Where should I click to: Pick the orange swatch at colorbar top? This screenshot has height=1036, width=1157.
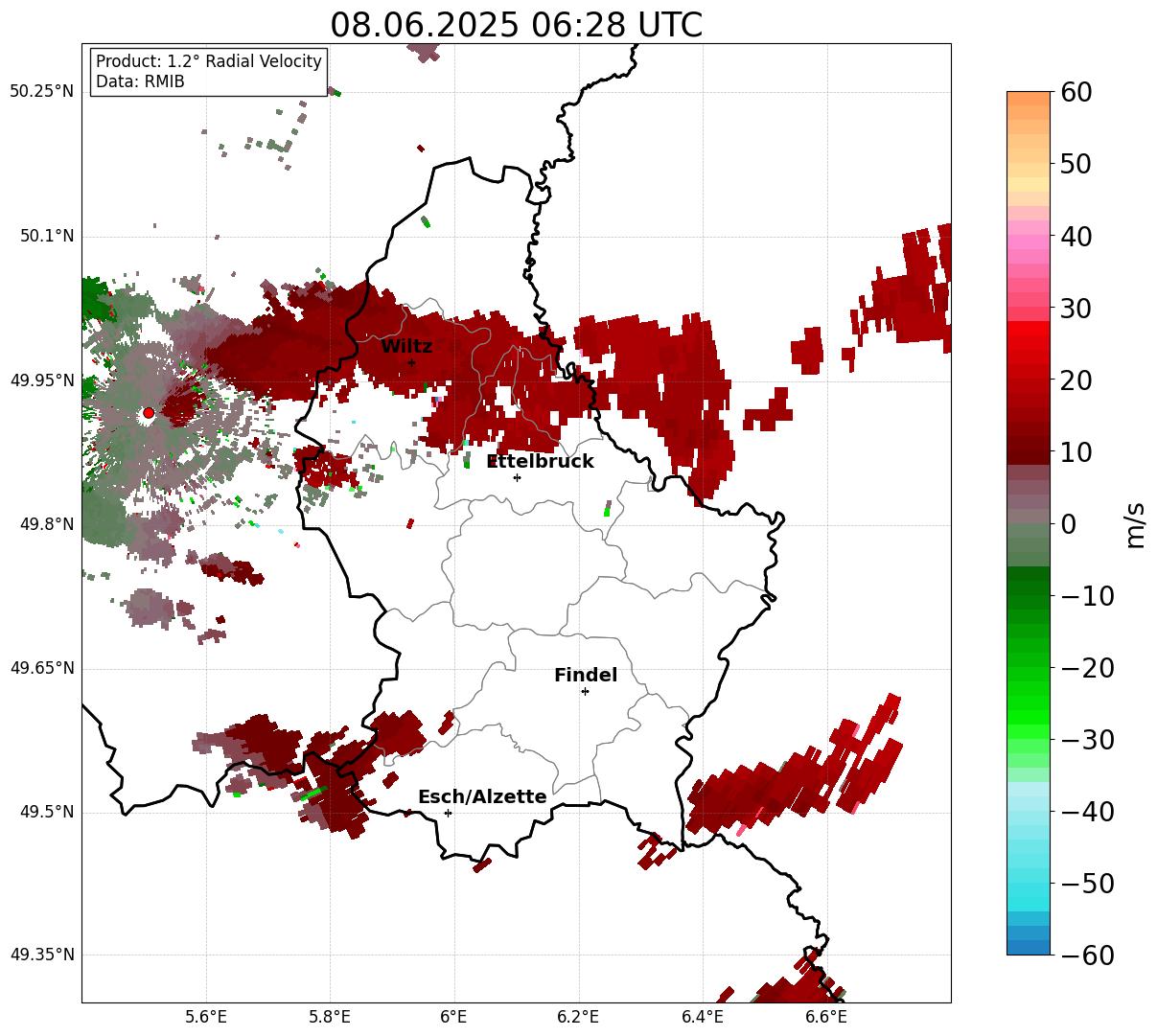click(x=1029, y=99)
